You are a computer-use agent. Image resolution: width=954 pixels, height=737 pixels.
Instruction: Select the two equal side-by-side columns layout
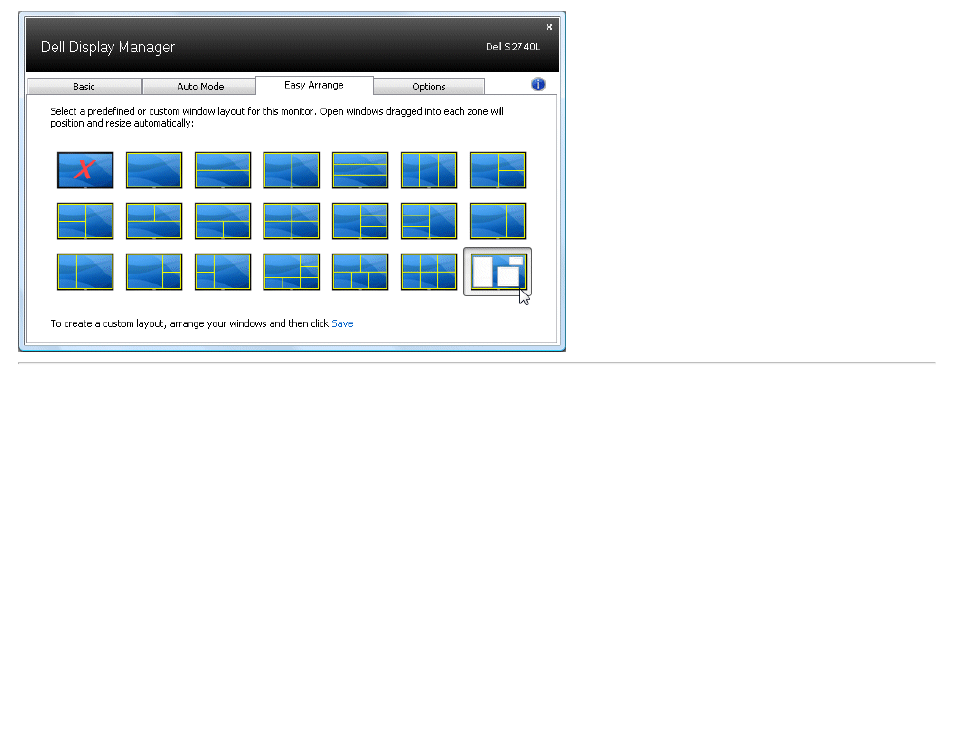point(291,170)
